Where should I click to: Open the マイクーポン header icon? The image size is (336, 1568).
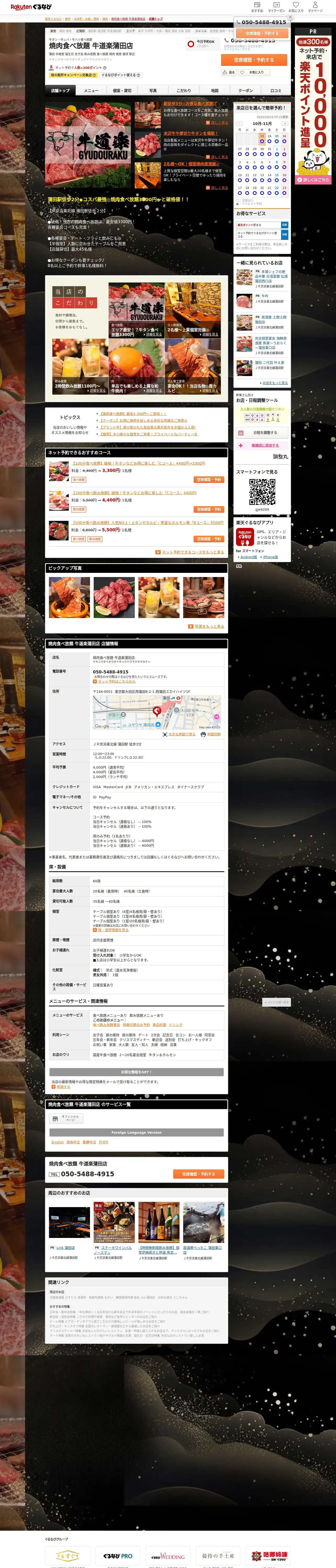276,7
